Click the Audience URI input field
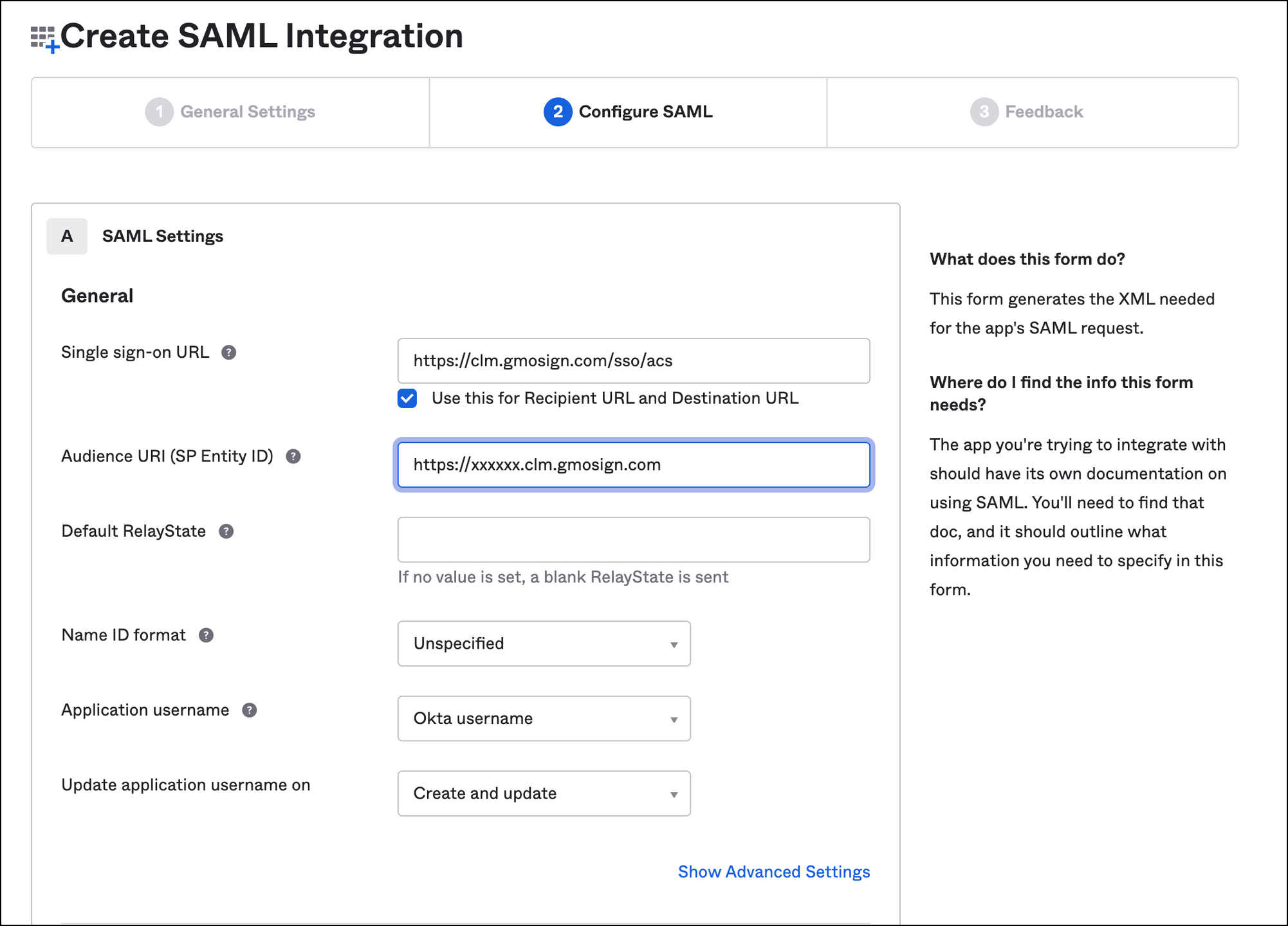1288x926 pixels. 634,465
